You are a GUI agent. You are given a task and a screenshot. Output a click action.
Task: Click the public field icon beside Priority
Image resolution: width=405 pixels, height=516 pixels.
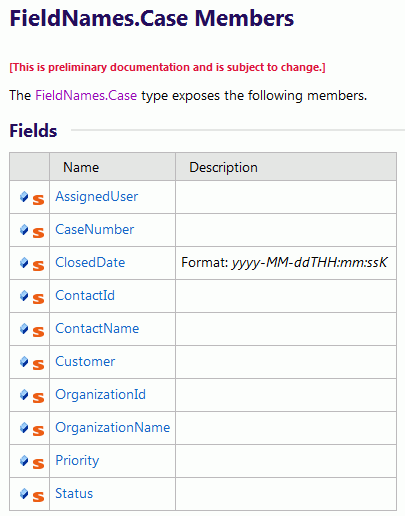point(24,461)
